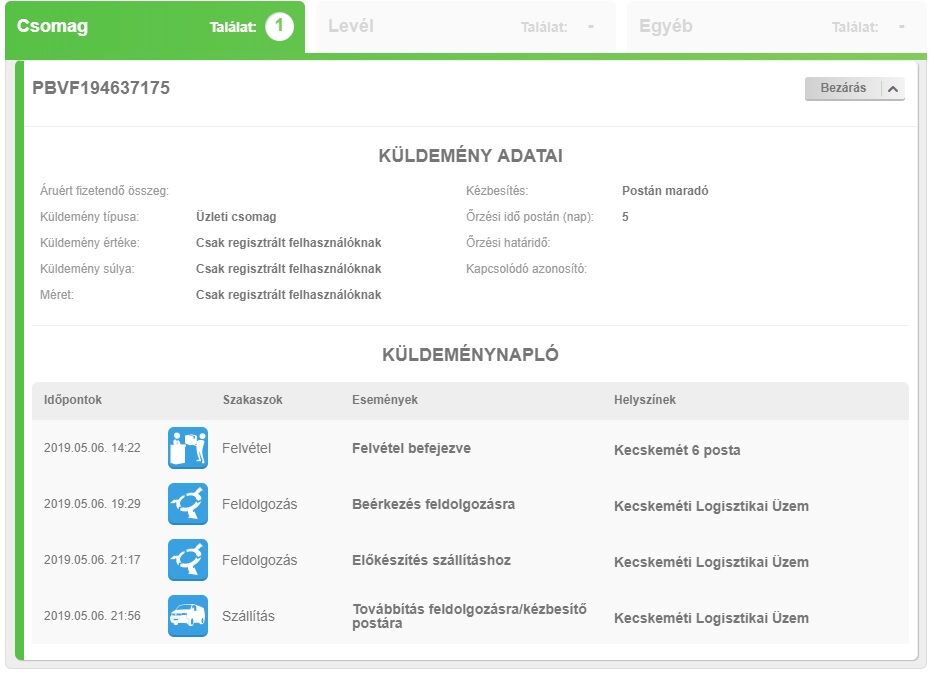Click Kecskeméti Logisztikai Üzem in 21:56 row
The image size is (939, 679).
click(711, 619)
